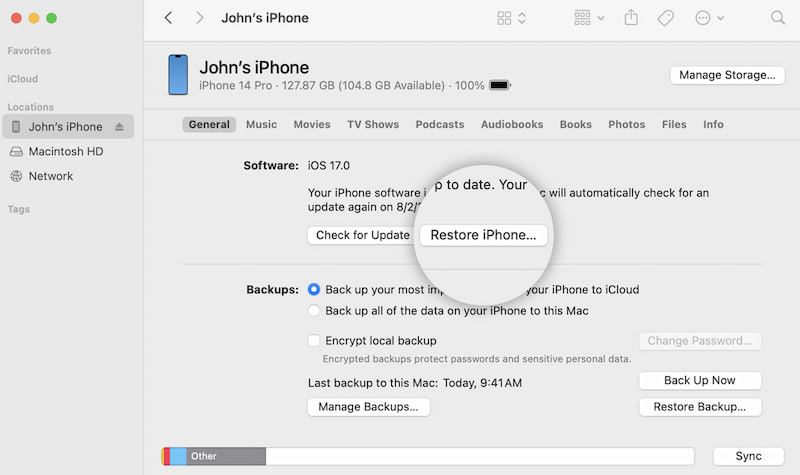
Task: Click the Share icon in toolbar
Action: pyautogui.click(x=631, y=18)
